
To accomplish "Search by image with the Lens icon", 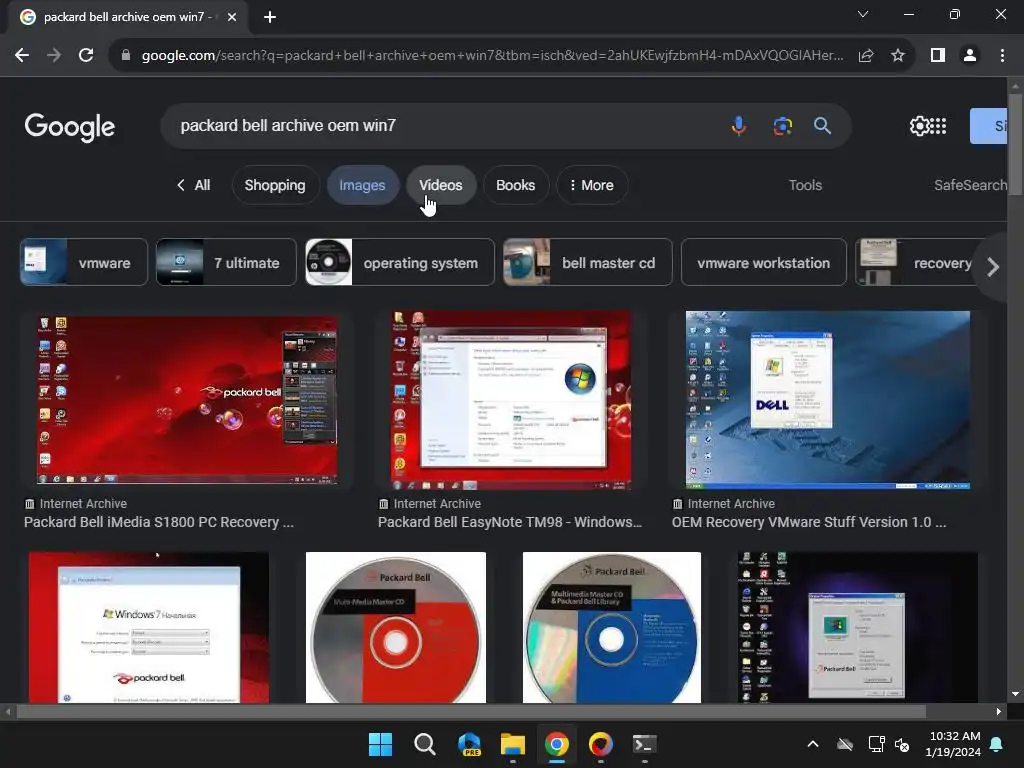I will pos(782,125).
